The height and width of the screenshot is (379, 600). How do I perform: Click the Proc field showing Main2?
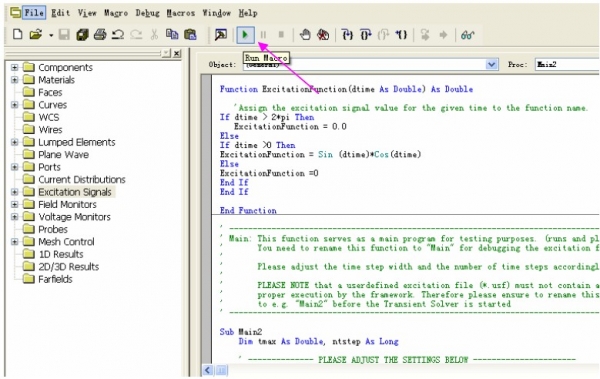567,64
